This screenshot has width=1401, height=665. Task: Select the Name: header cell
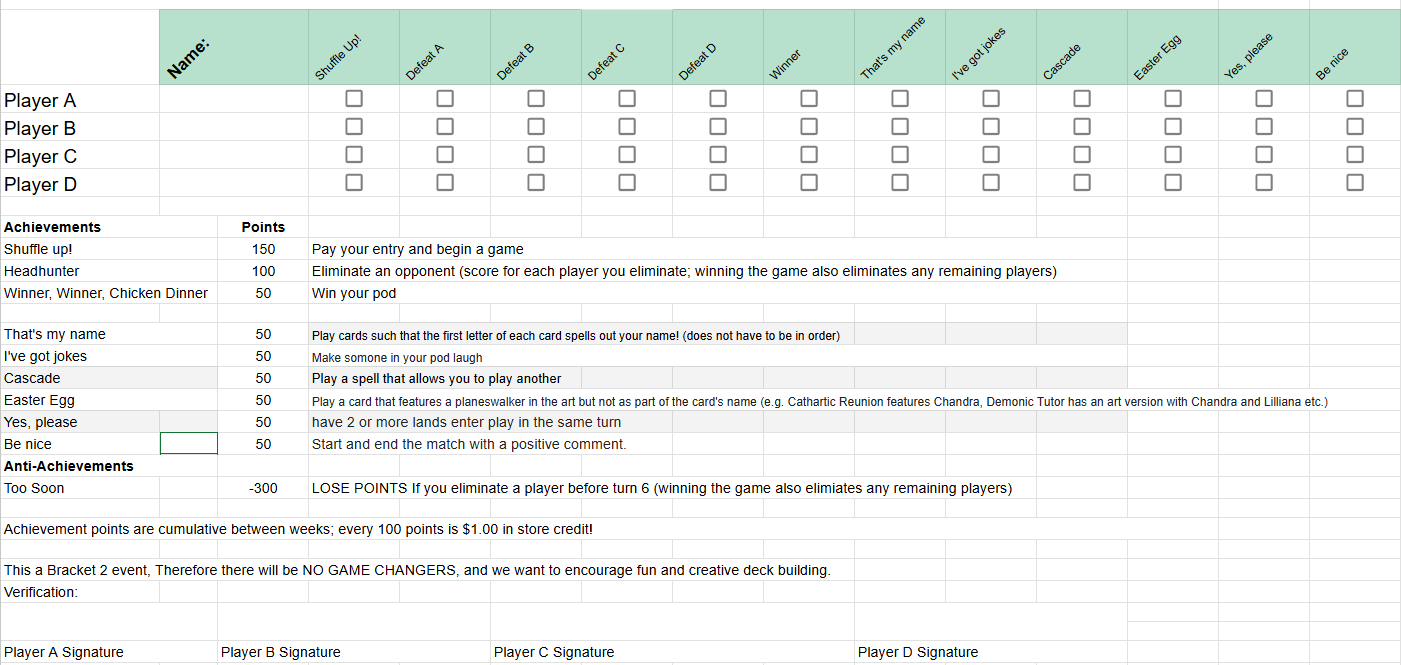click(234, 47)
